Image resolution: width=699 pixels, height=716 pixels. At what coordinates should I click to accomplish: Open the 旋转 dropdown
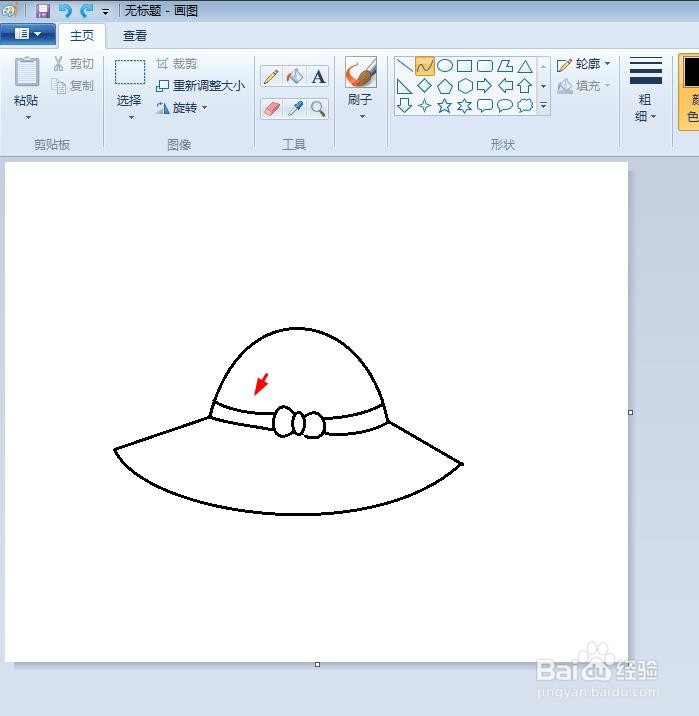click(182, 108)
